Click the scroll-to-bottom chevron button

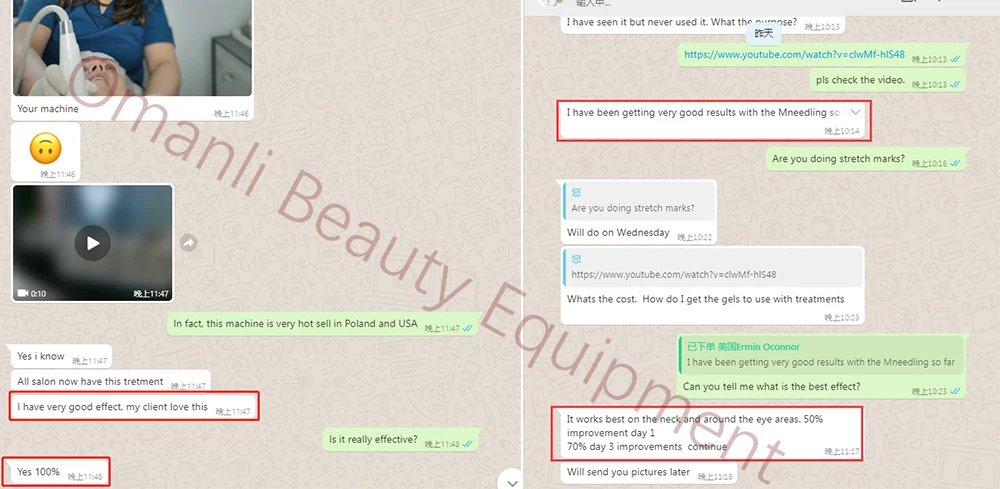click(512, 483)
